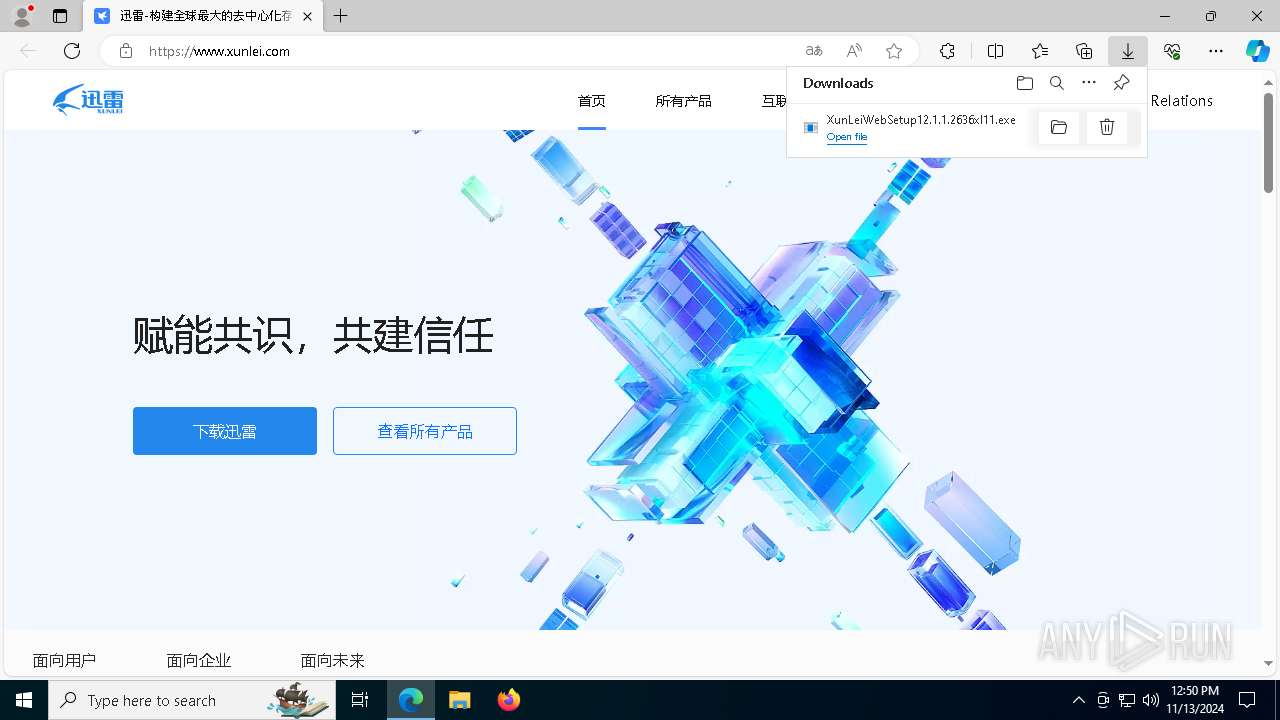Open the tab actions menu icon
1280x720 pixels.
(60, 16)
